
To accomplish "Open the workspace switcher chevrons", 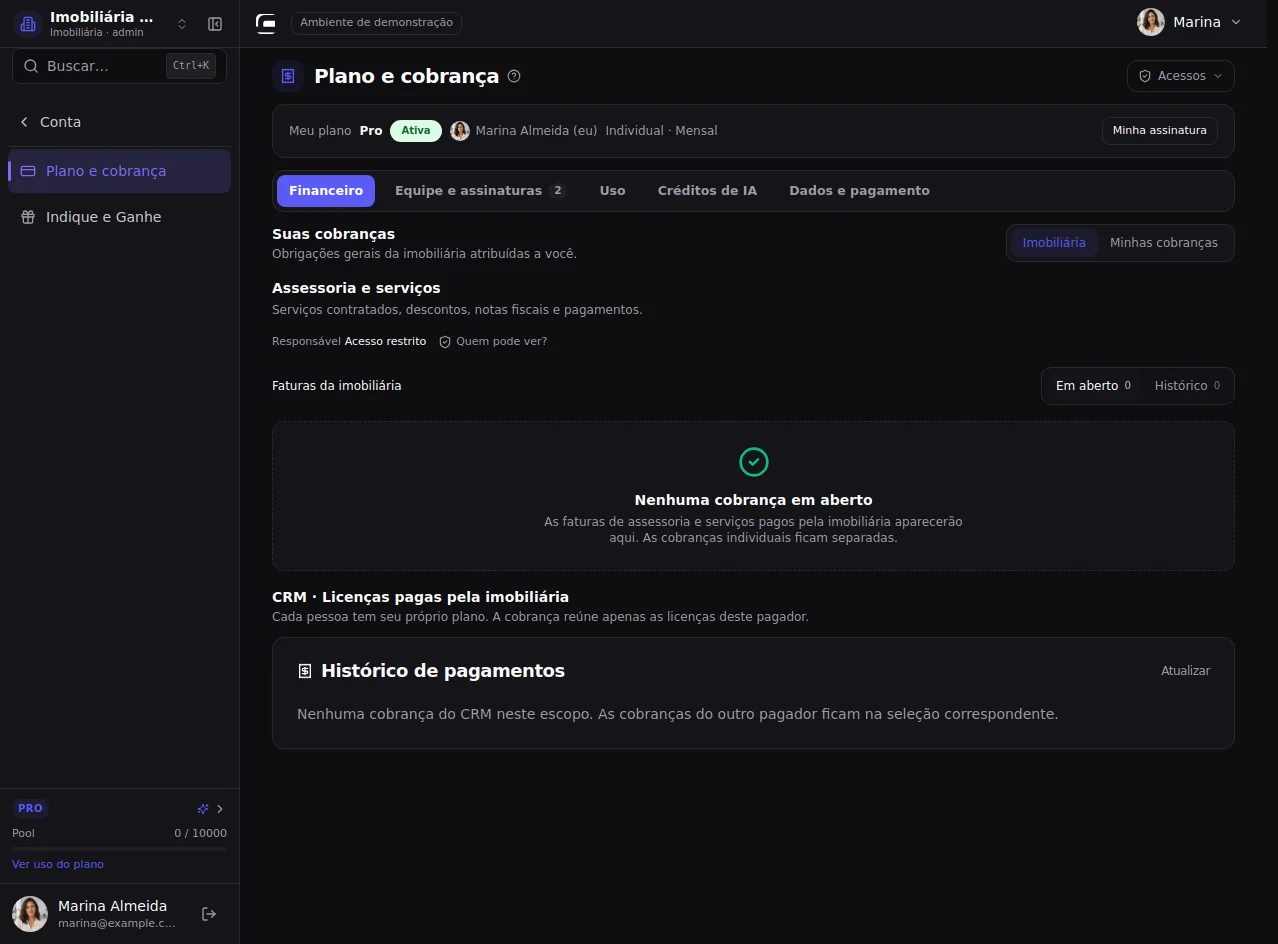I will click(182, 24).
